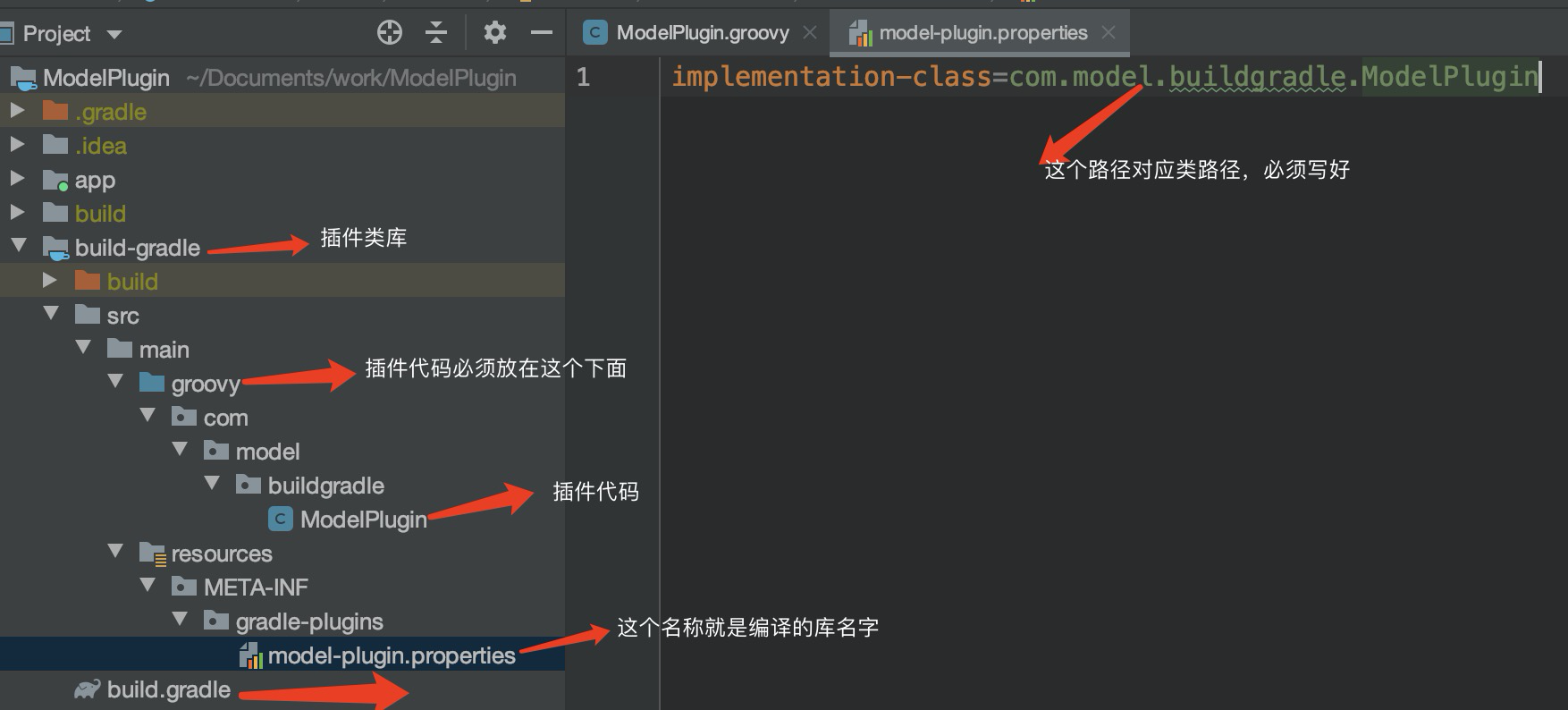Image resolution: width=1568 pixels, height=710 pixels.
Task: Select the app module row
Action: point(282,180)
